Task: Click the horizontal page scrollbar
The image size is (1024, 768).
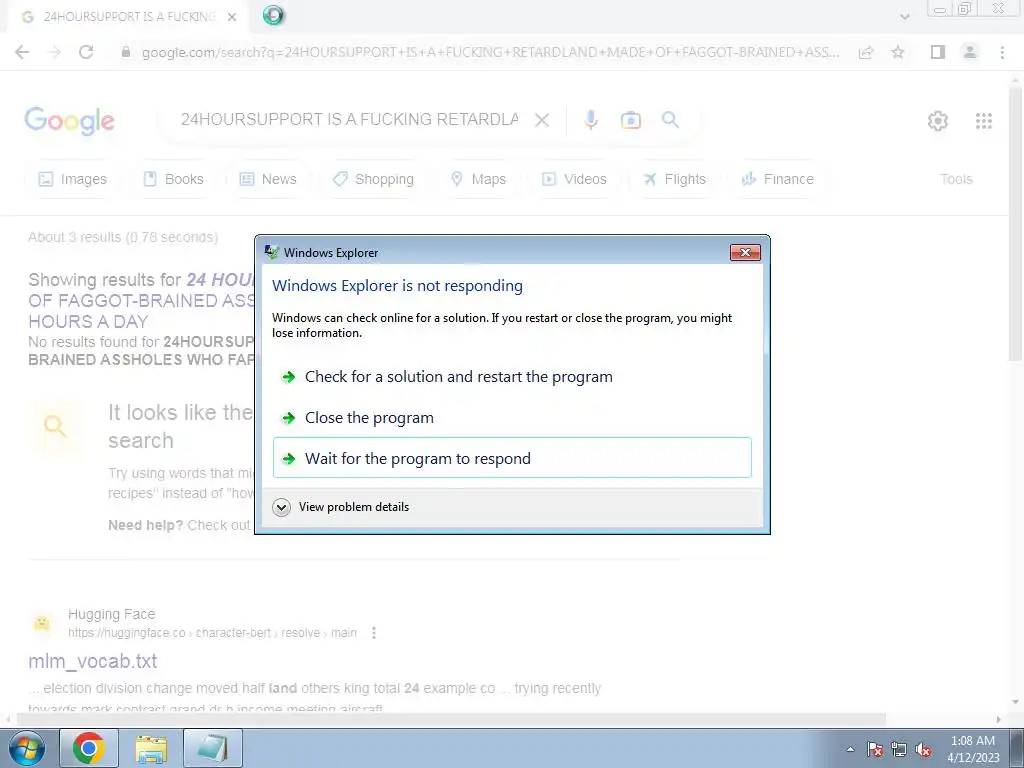Action: point(451,720)
